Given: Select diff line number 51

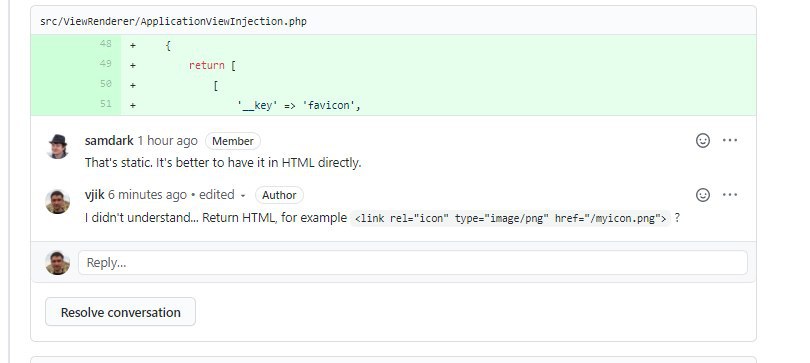Looking at the screenshot, I should 105,104.
